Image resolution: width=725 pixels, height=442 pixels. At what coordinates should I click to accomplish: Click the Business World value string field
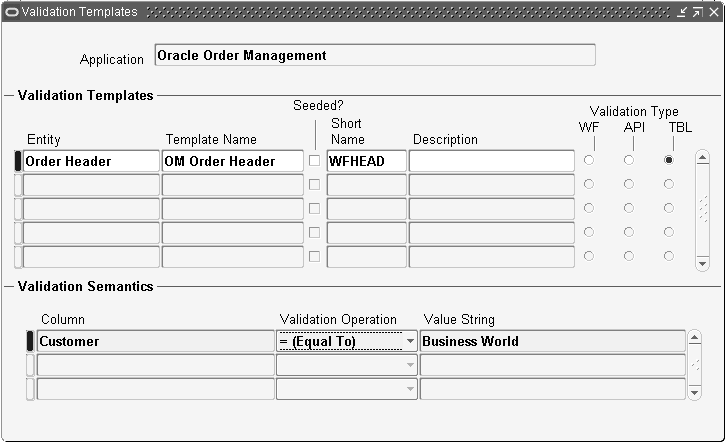[553, 341]
